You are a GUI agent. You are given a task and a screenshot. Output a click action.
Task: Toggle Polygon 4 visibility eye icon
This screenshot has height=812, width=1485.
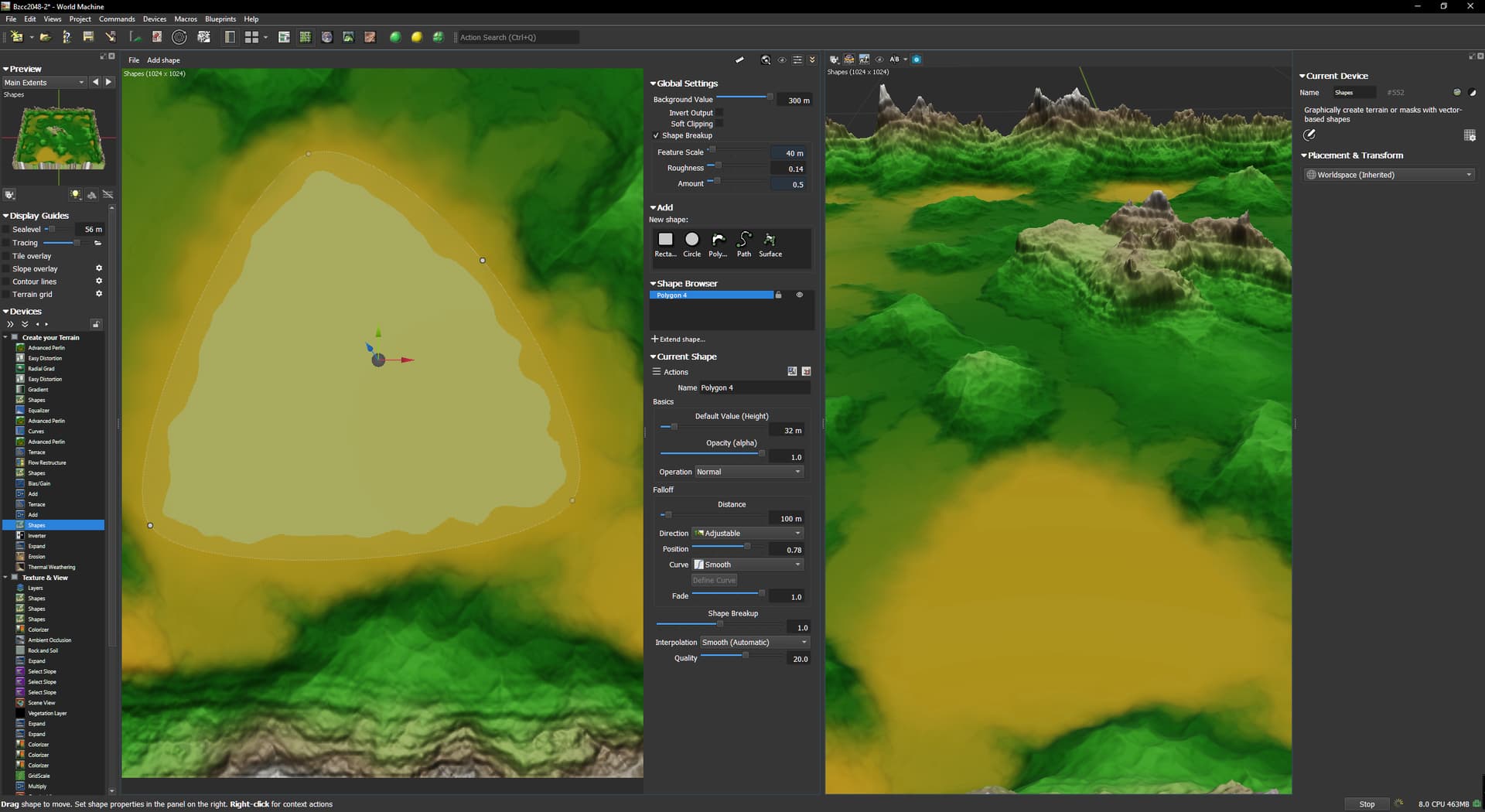(800, 295)
